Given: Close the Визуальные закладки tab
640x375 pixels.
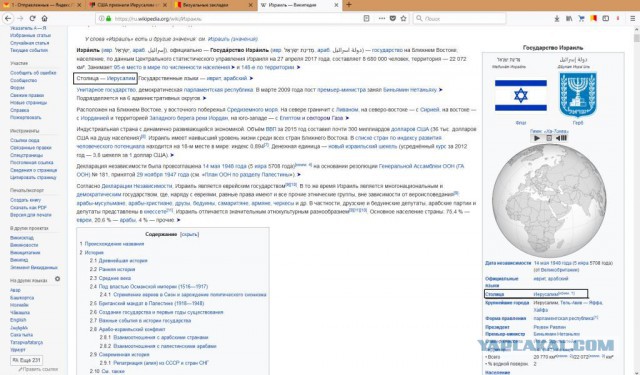Looking at the screenshot, I should tap(252, 5).
